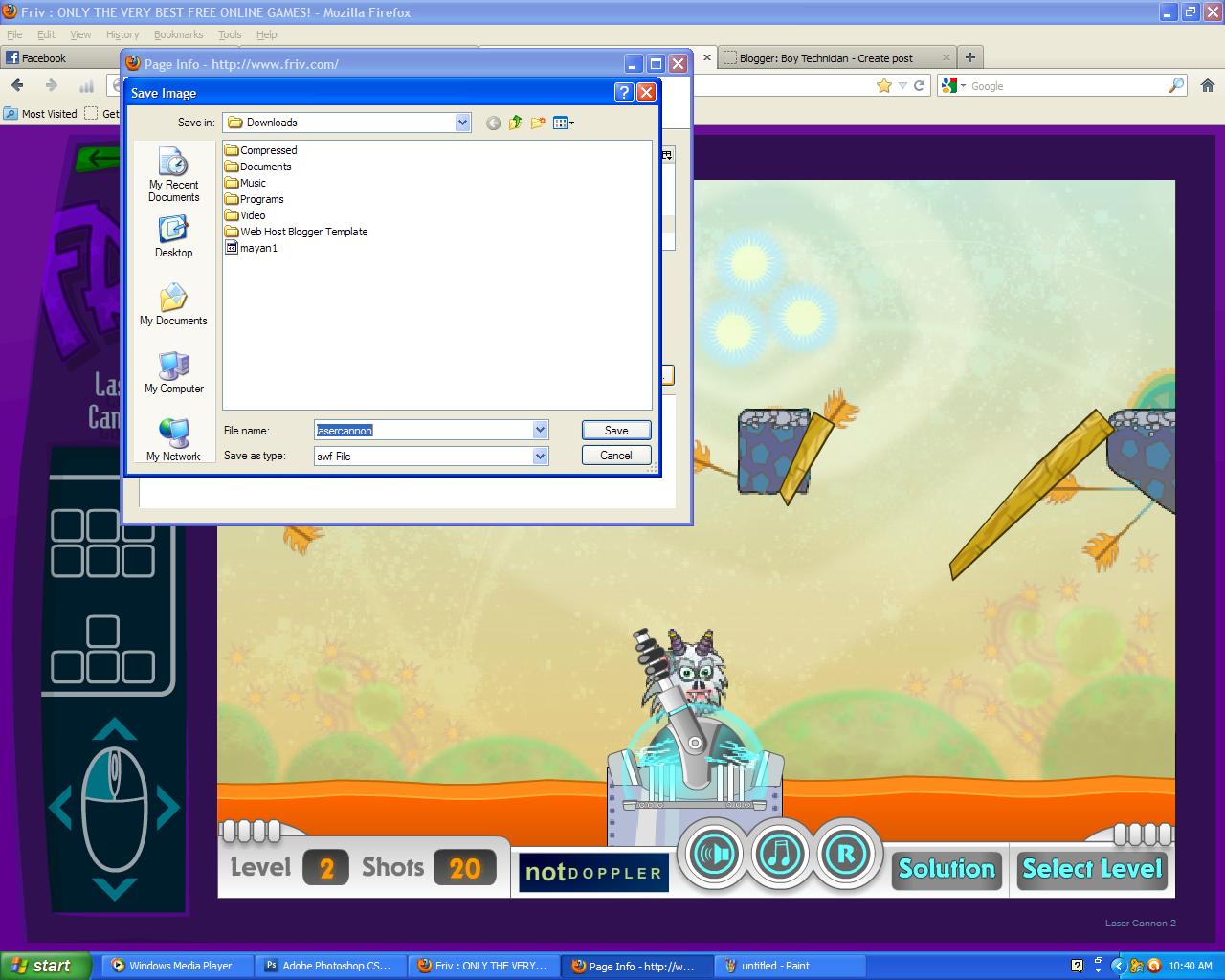Open the Firefox Help menu

point(267,34)
